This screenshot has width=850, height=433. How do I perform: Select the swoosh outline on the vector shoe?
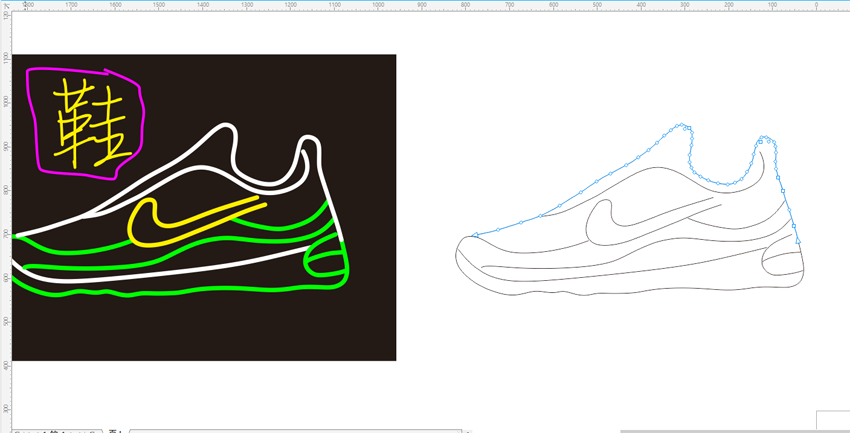tap(654, 222)
